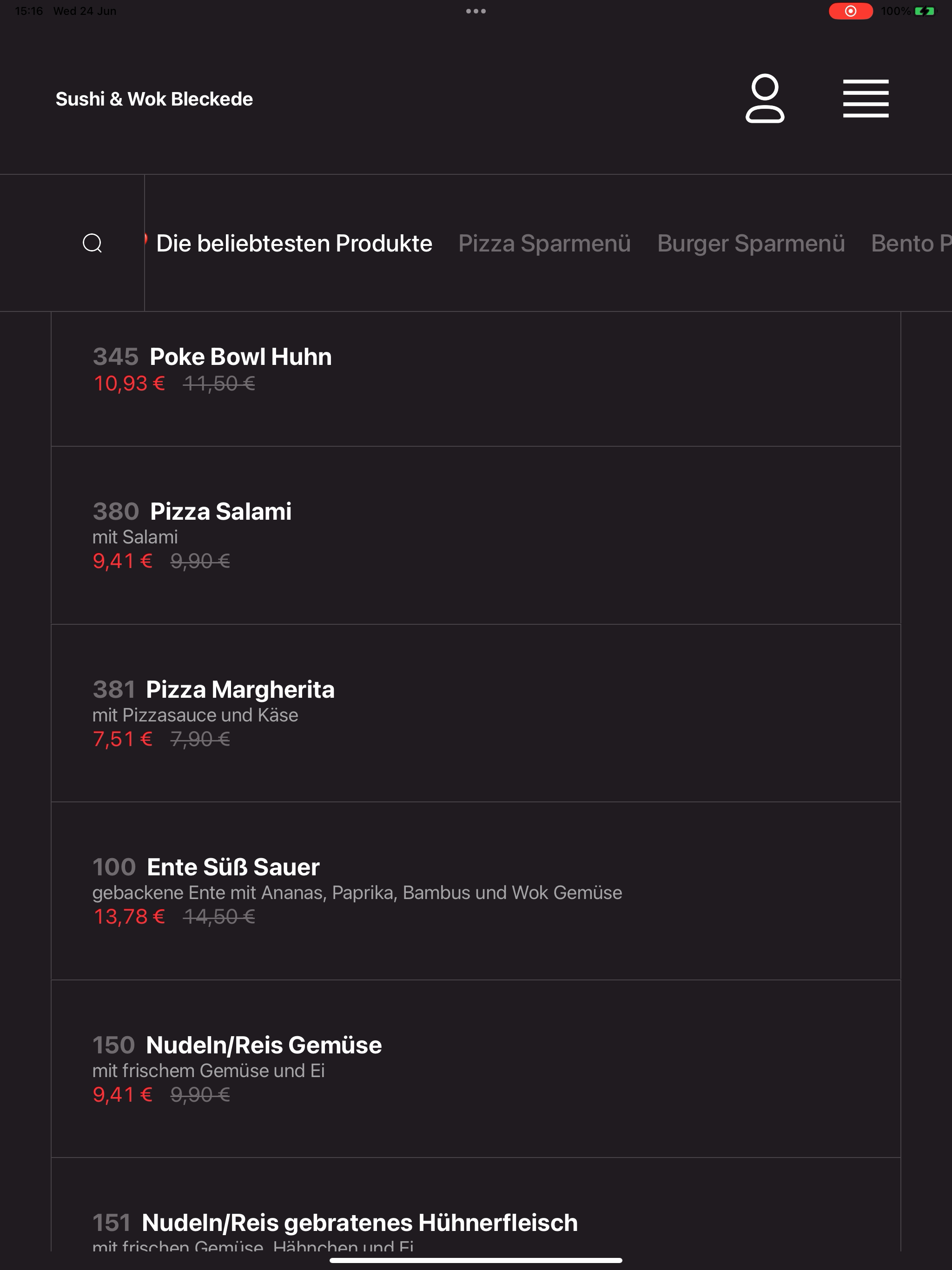Choose 100 Ente Süß Sauer dish
952x1270 pixels.
476,891
